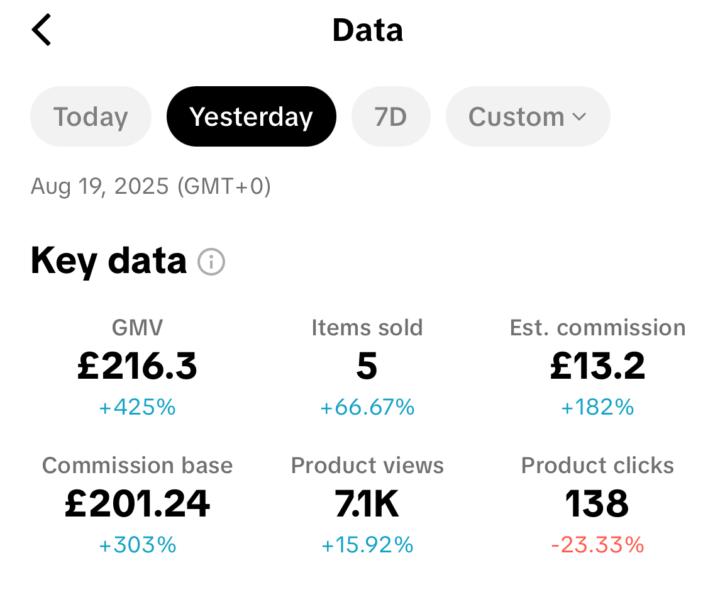
Task: Select the Today filter
Action: coord(90,117)
